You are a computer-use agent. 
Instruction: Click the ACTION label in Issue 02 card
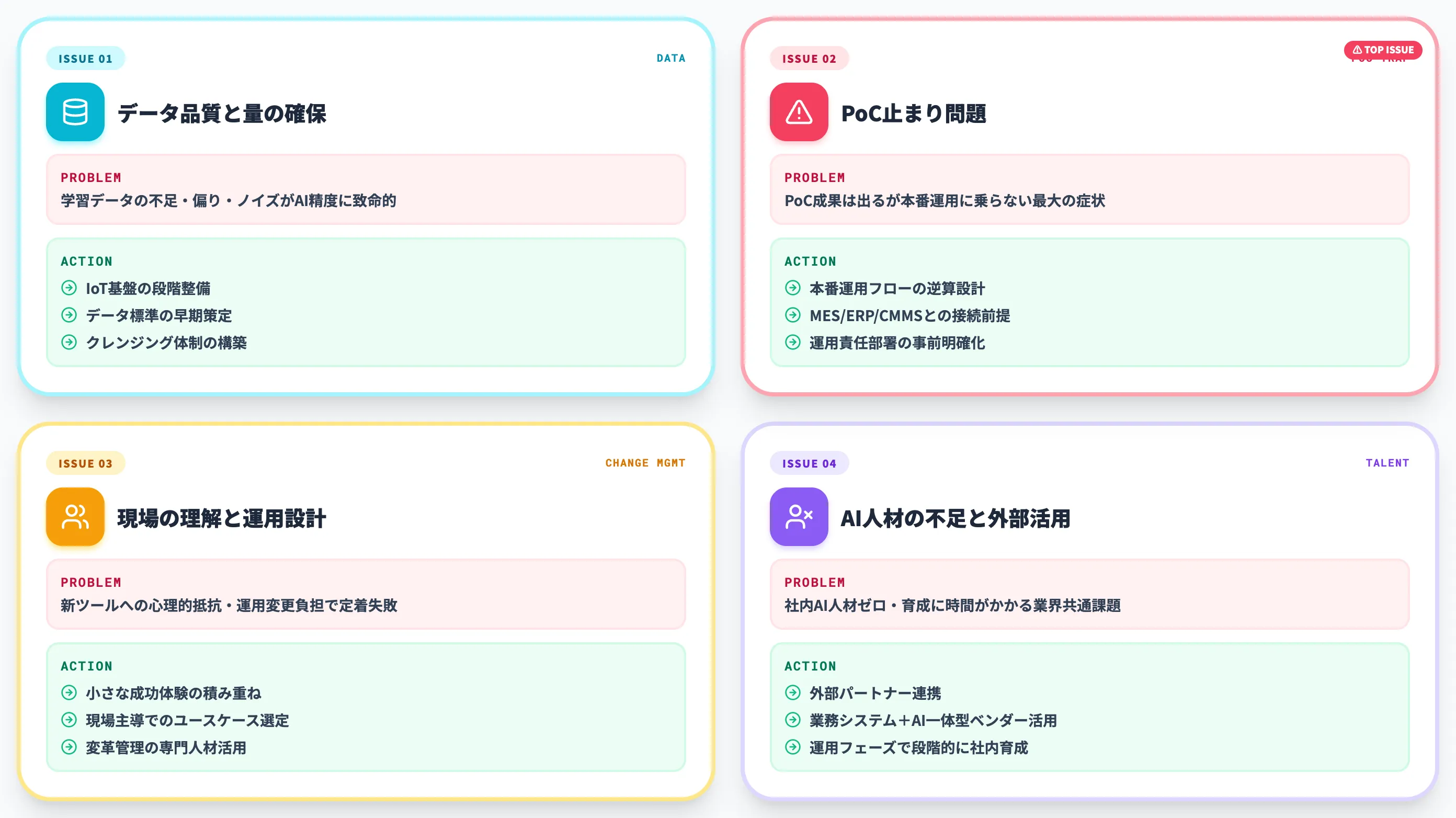[x=810, y=261]
